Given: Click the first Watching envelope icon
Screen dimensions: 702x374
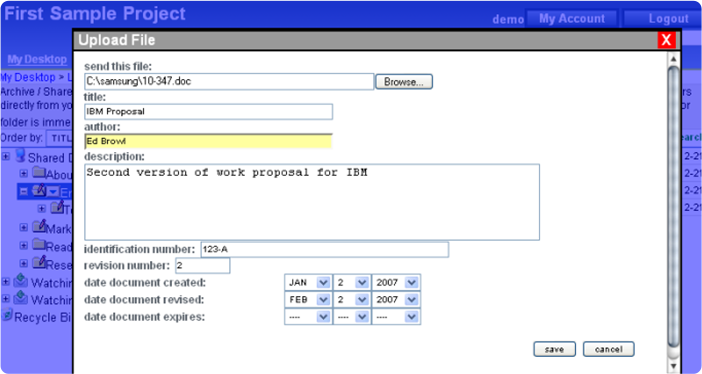Looking at the screenshot, I should pos(21,281).
